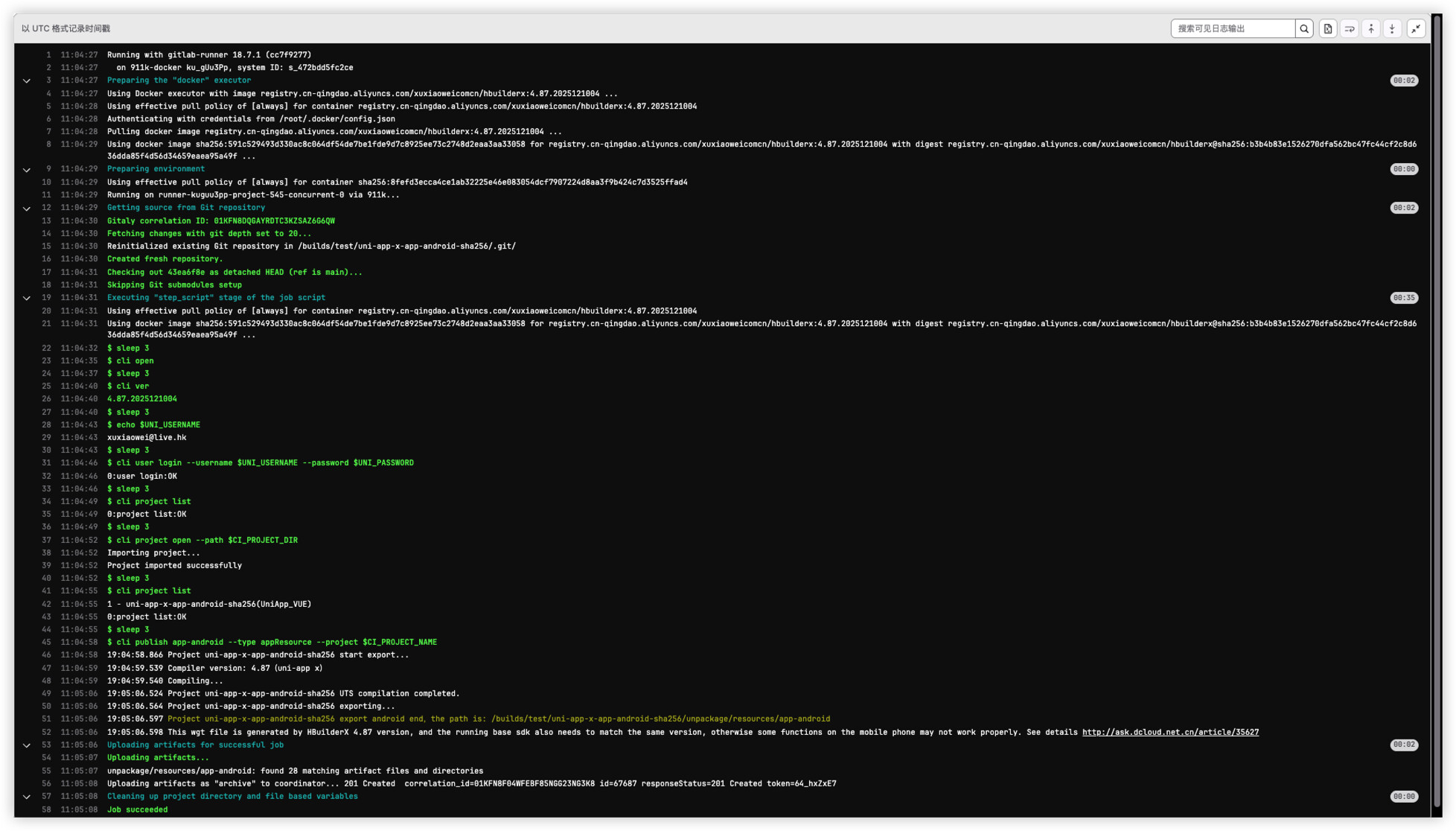This screenshot has height=831, width=1456.
Task: Click the 'Getting source from Git repository' header
Action: click(185, 208)
